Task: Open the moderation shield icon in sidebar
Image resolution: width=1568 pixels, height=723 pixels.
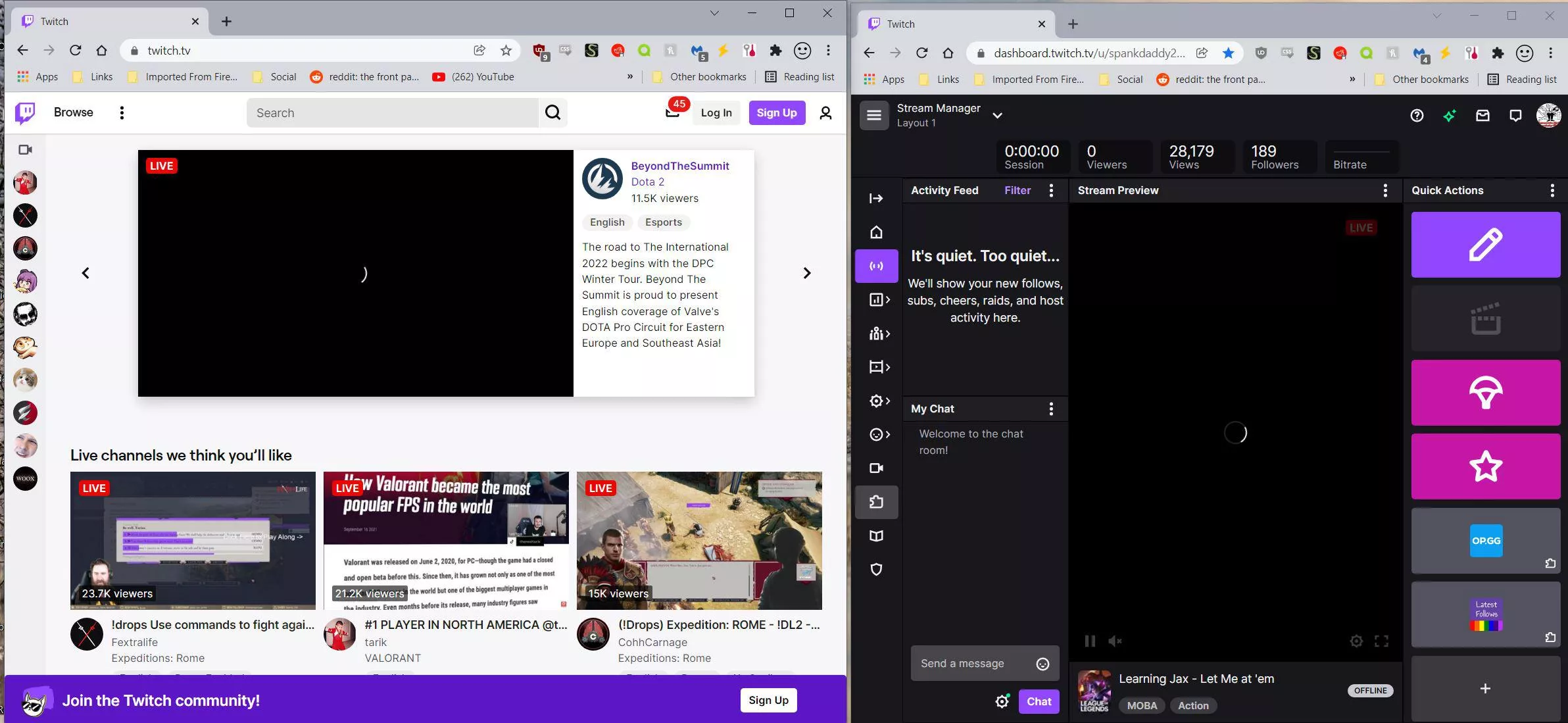Action: point(877,569)
